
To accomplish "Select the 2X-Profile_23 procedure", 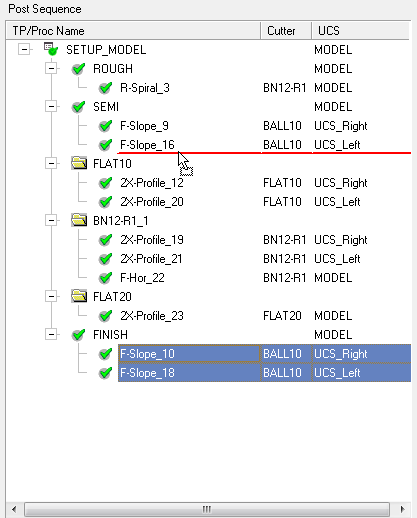I will pyautogui.click(x=152, y=316).
